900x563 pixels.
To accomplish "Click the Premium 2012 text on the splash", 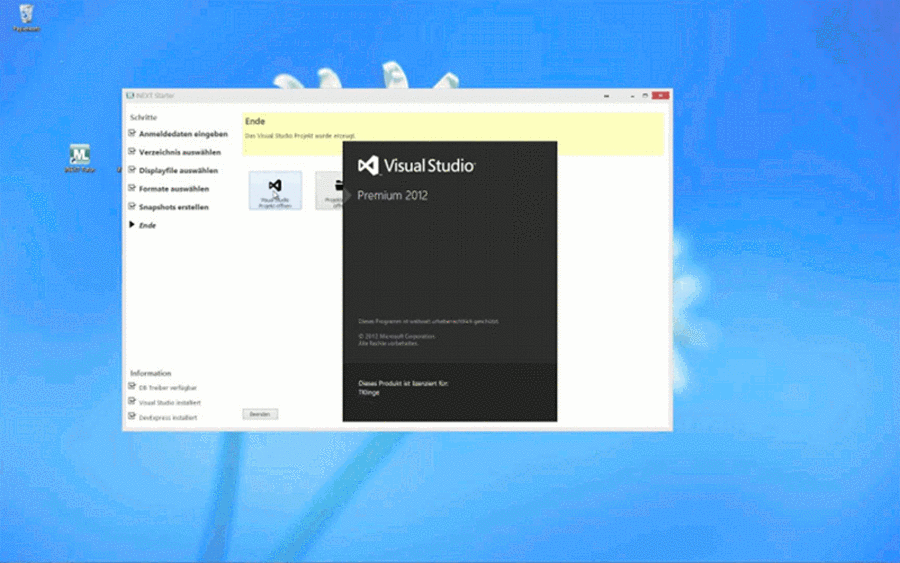I will pos(393,196).
